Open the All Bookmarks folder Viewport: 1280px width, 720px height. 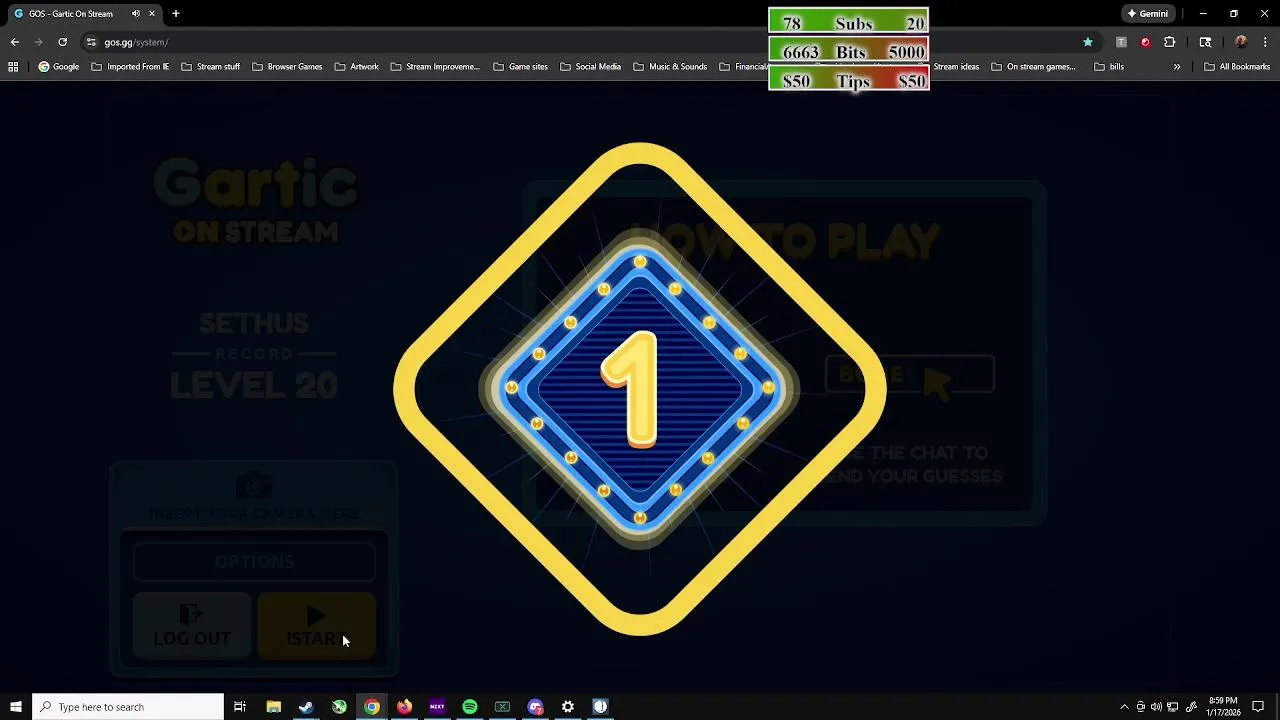coord(1237,67)
